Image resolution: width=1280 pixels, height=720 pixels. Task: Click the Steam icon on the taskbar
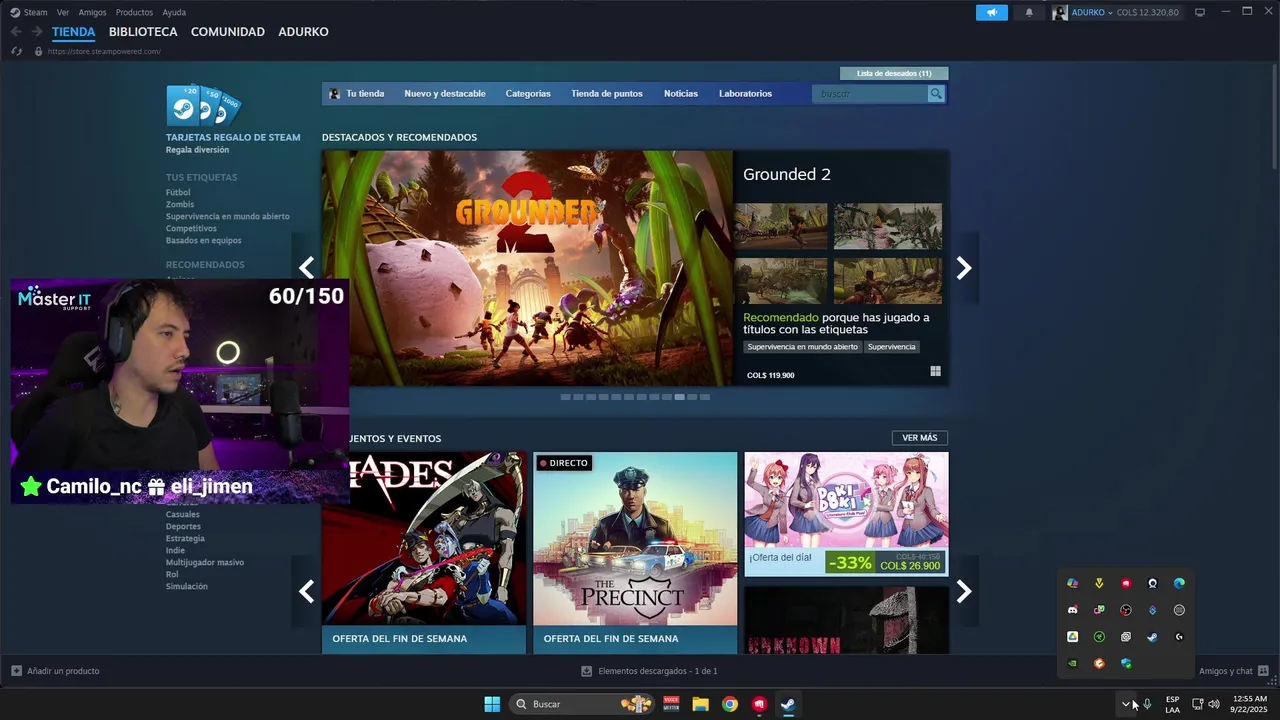pyautogui.click(x=788, y=704)
